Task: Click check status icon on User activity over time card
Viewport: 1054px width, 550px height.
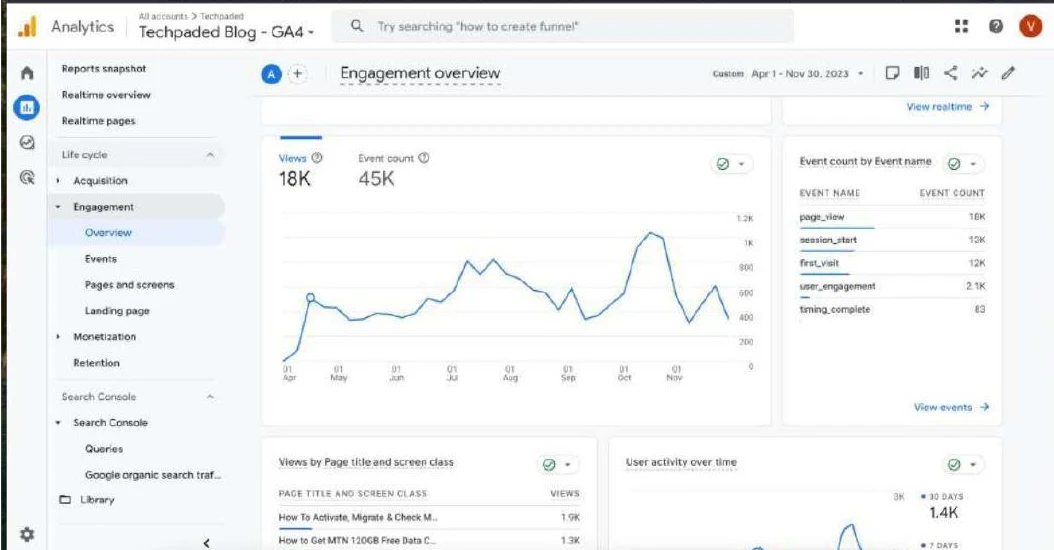Action: (x=954, y=465)
